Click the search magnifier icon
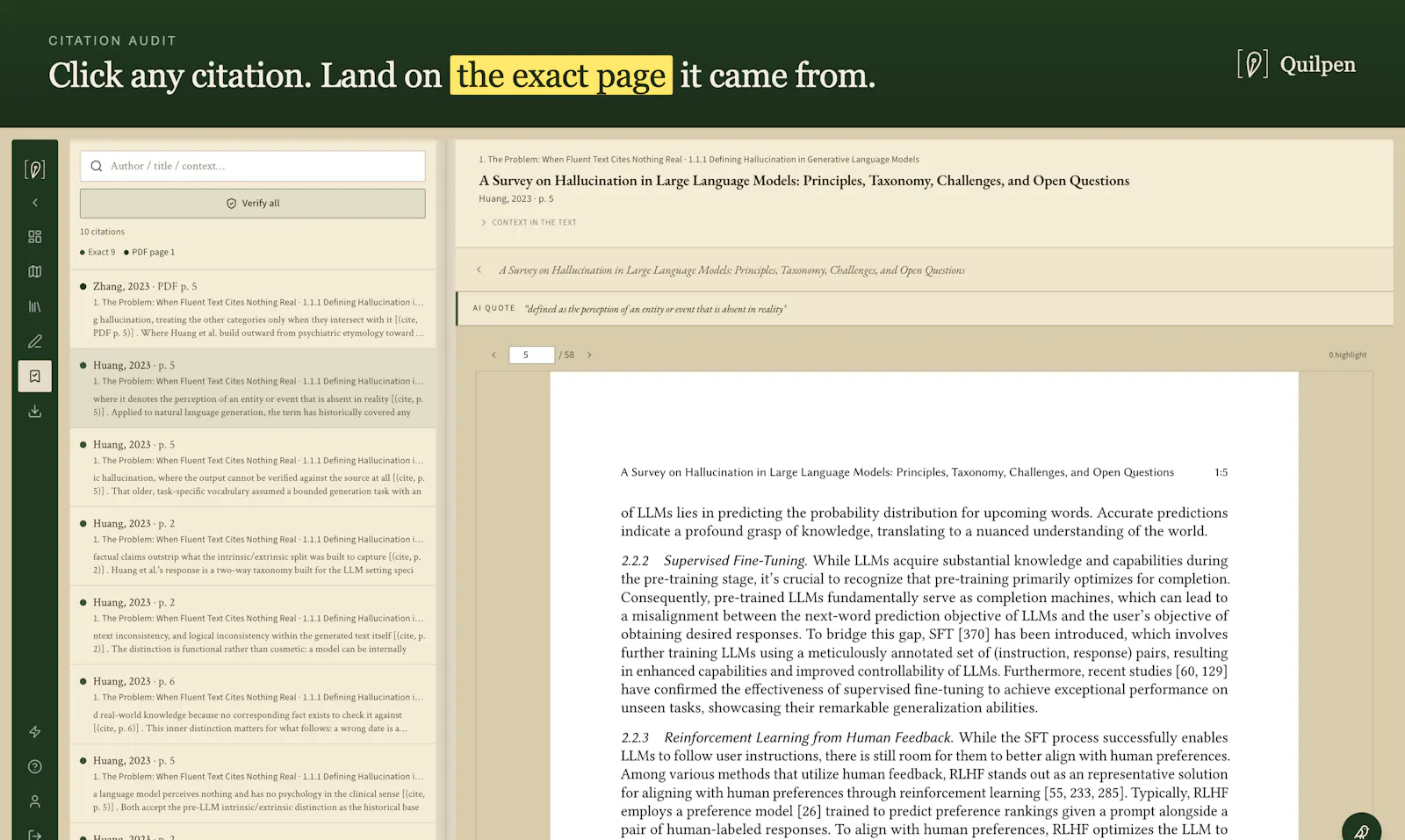 pos(97,166)
